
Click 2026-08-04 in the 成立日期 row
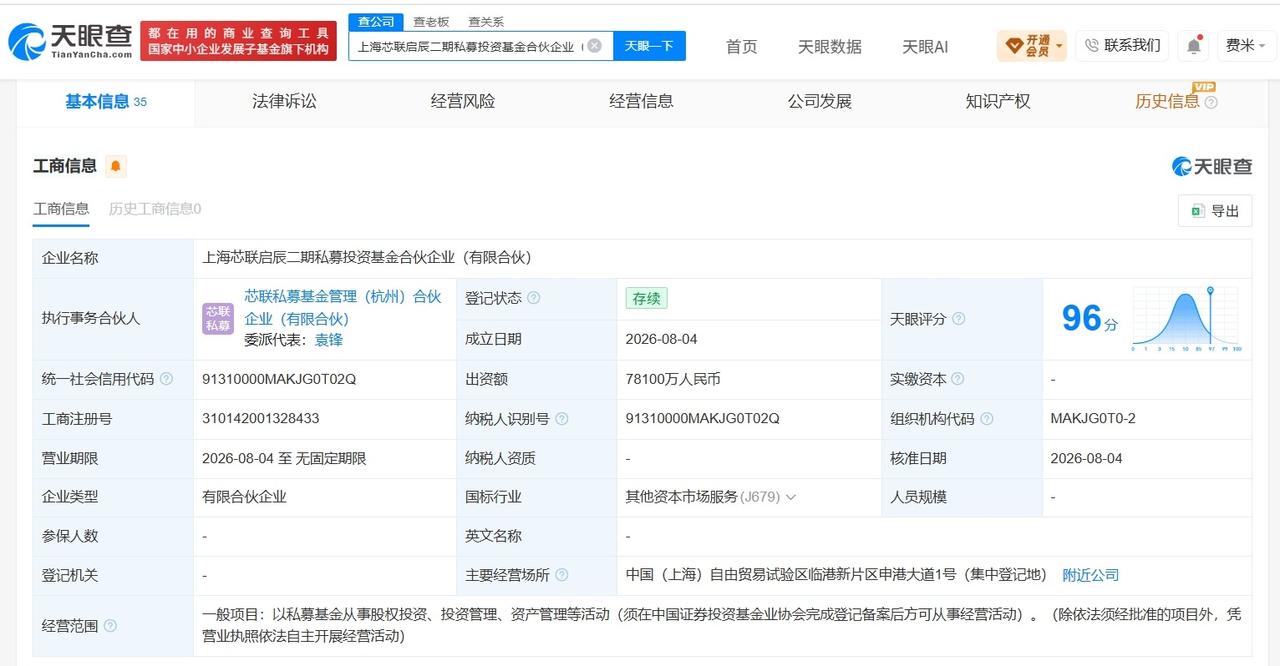[x=662, y=339]
